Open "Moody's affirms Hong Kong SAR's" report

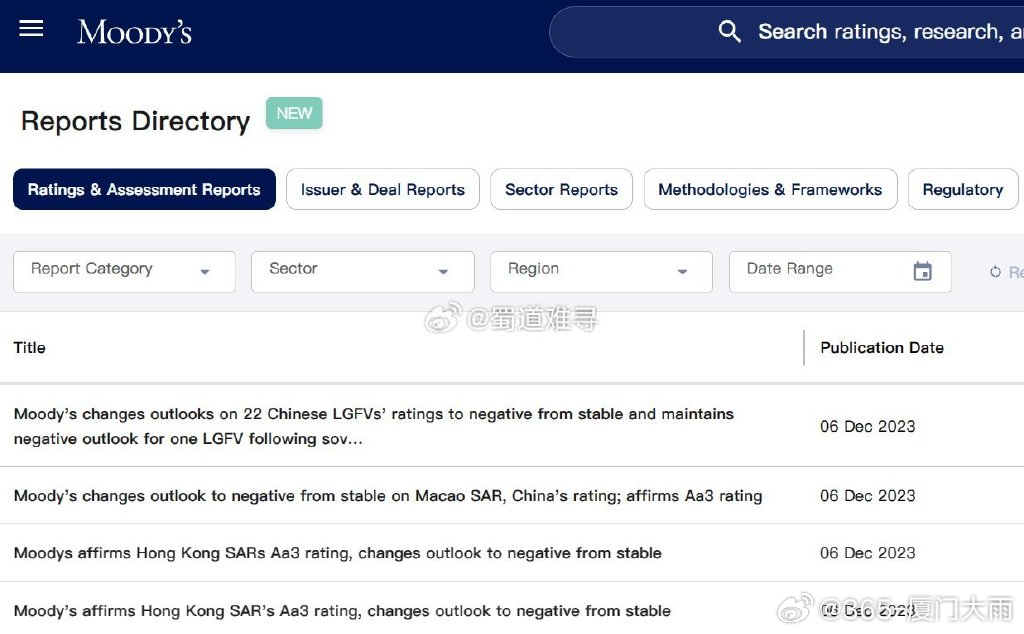[x=342, y=611]
